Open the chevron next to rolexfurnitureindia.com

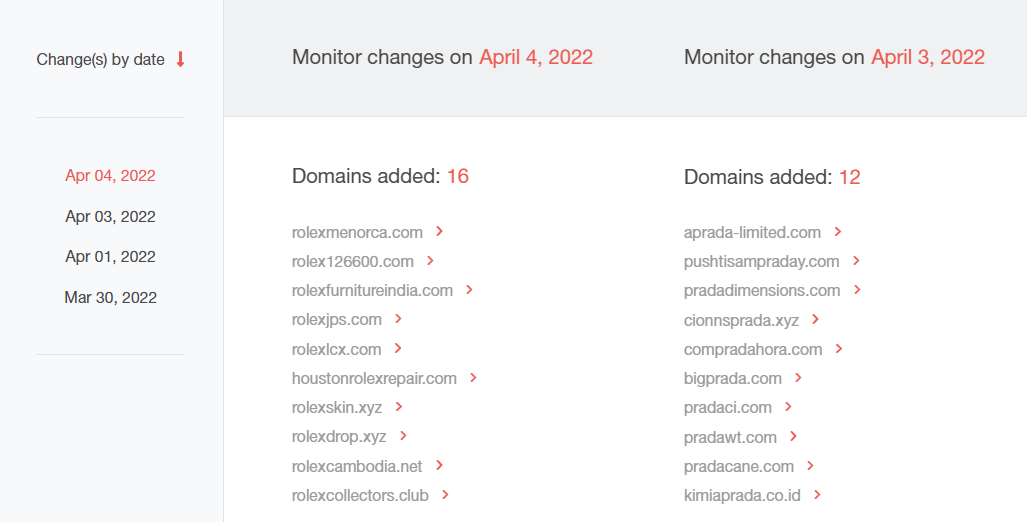[x=469, y=290]
